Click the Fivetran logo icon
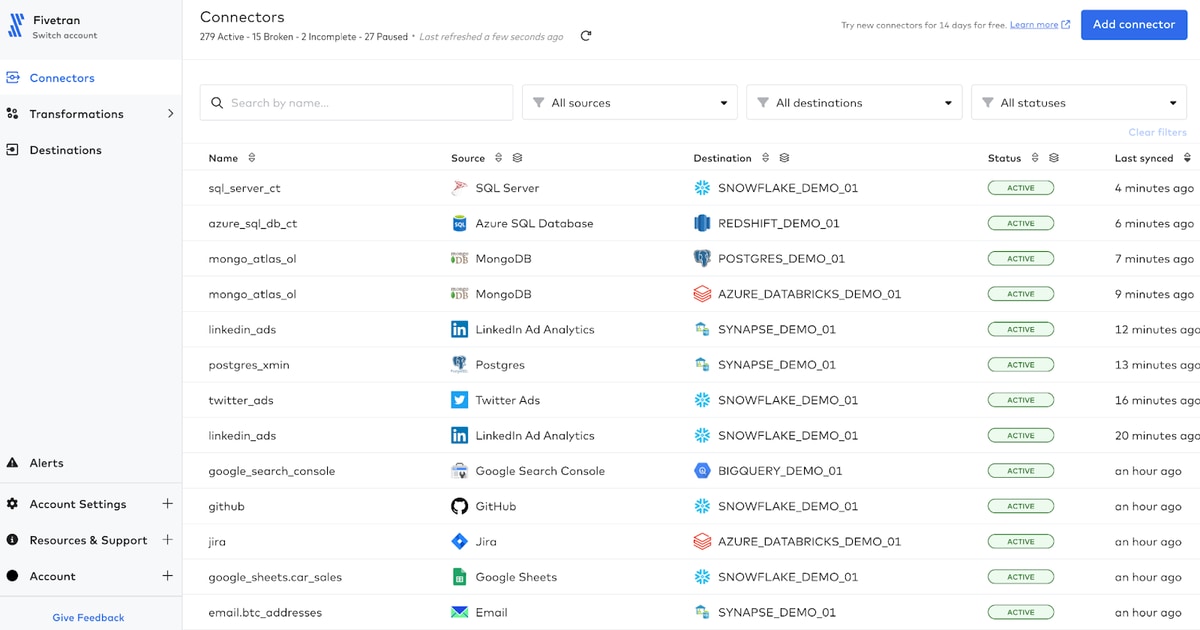 pyautogui.click(x=15, y=26)
